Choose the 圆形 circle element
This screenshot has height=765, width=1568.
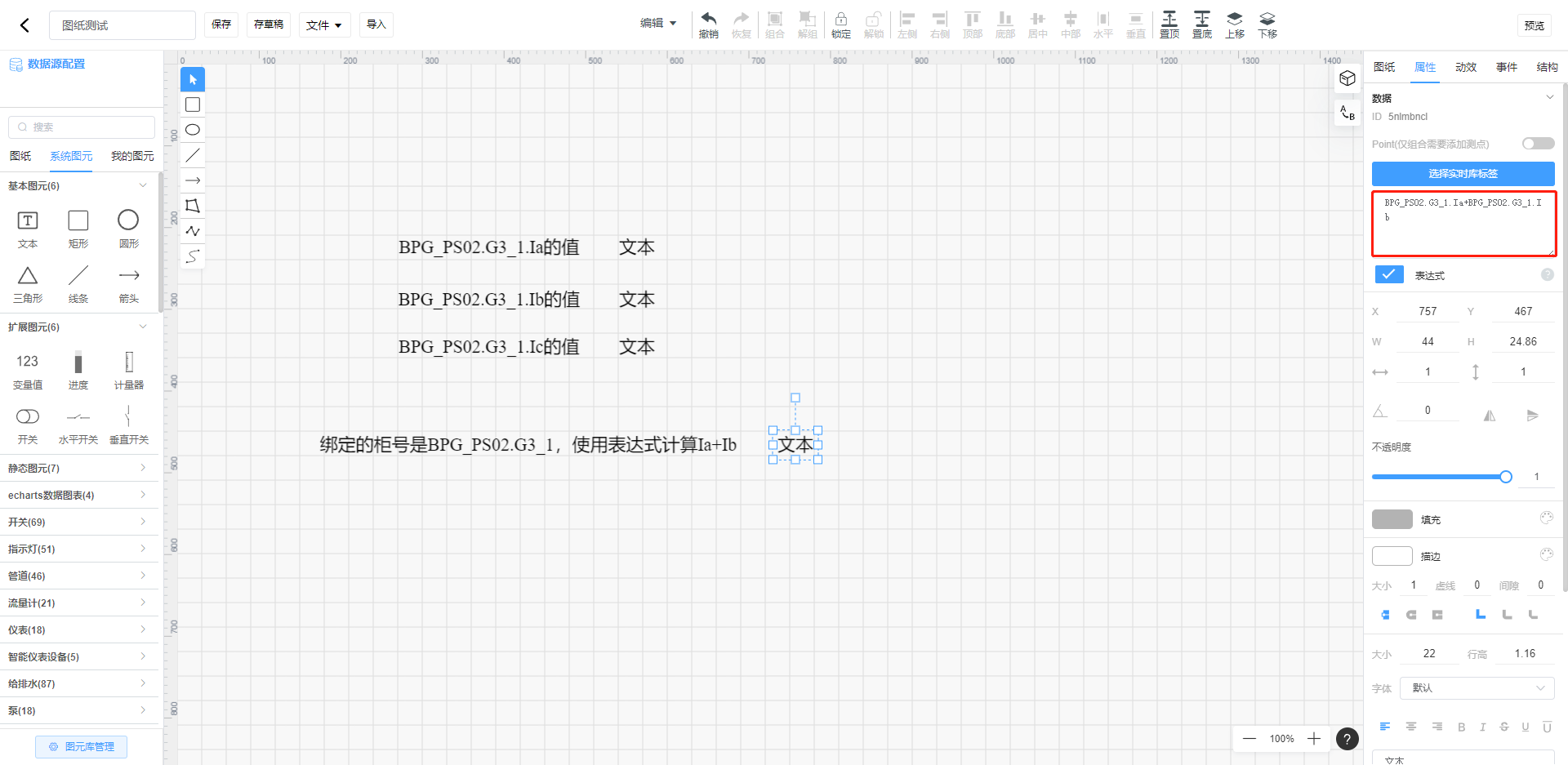point(128,228)
